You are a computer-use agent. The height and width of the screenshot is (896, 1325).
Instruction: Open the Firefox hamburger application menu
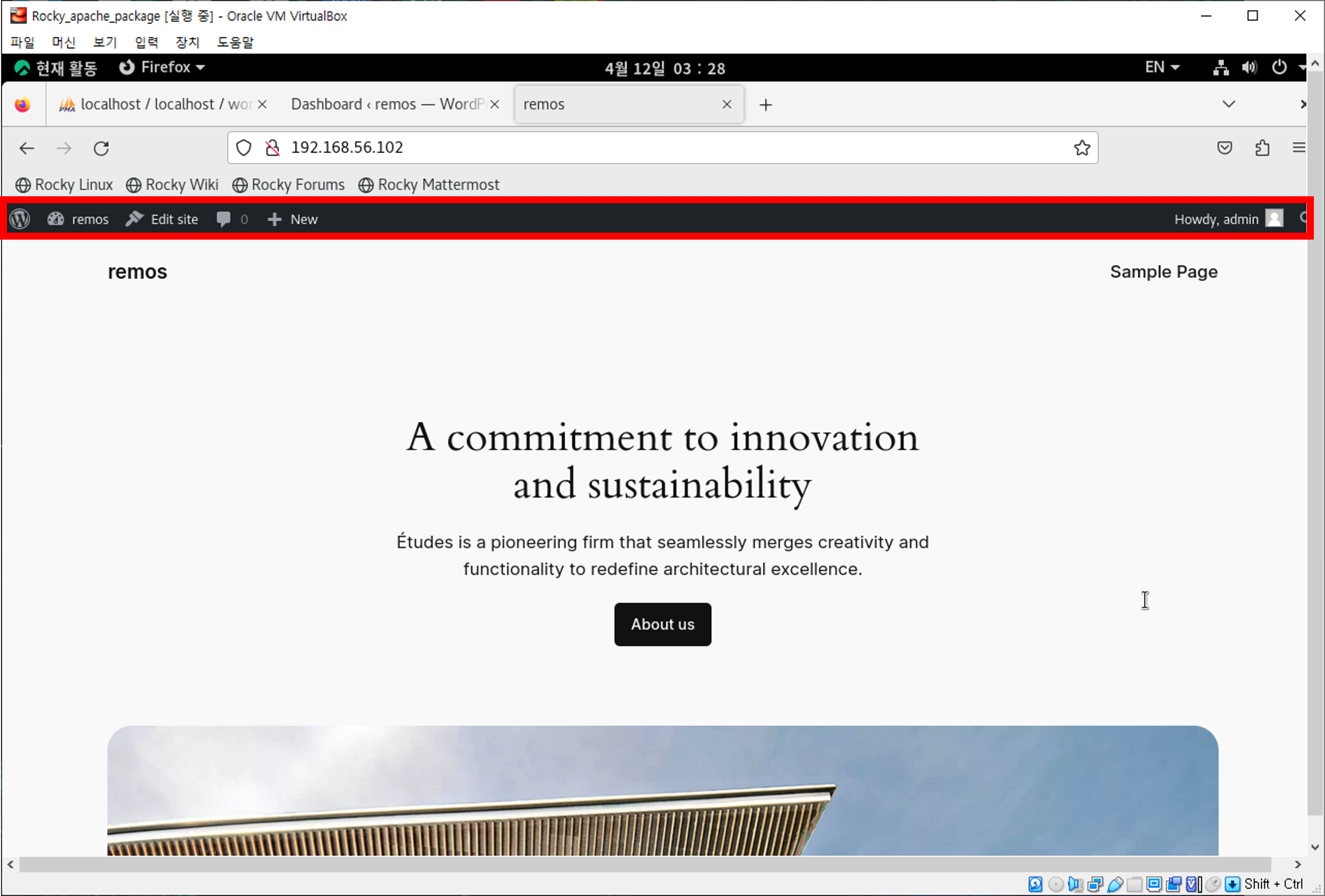pos(1298,148)
